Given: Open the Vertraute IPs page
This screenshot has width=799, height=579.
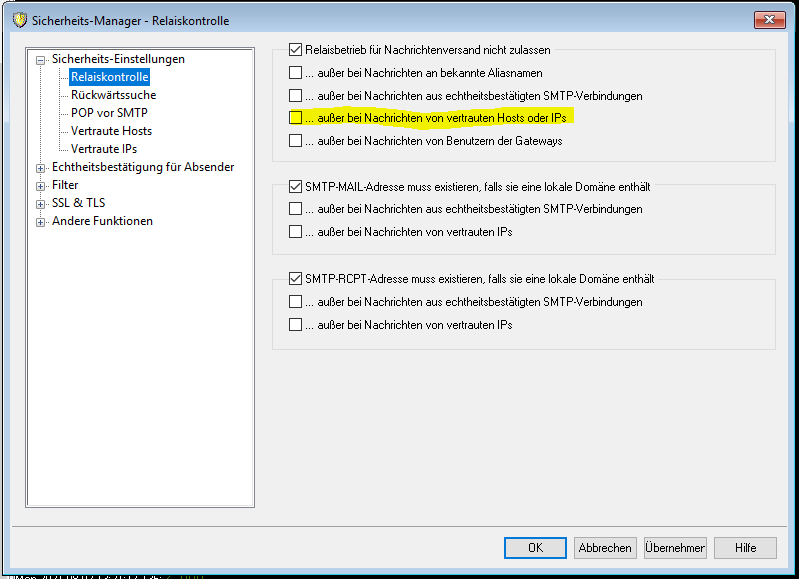Looking at the screenshot, I should pos(104,149).
